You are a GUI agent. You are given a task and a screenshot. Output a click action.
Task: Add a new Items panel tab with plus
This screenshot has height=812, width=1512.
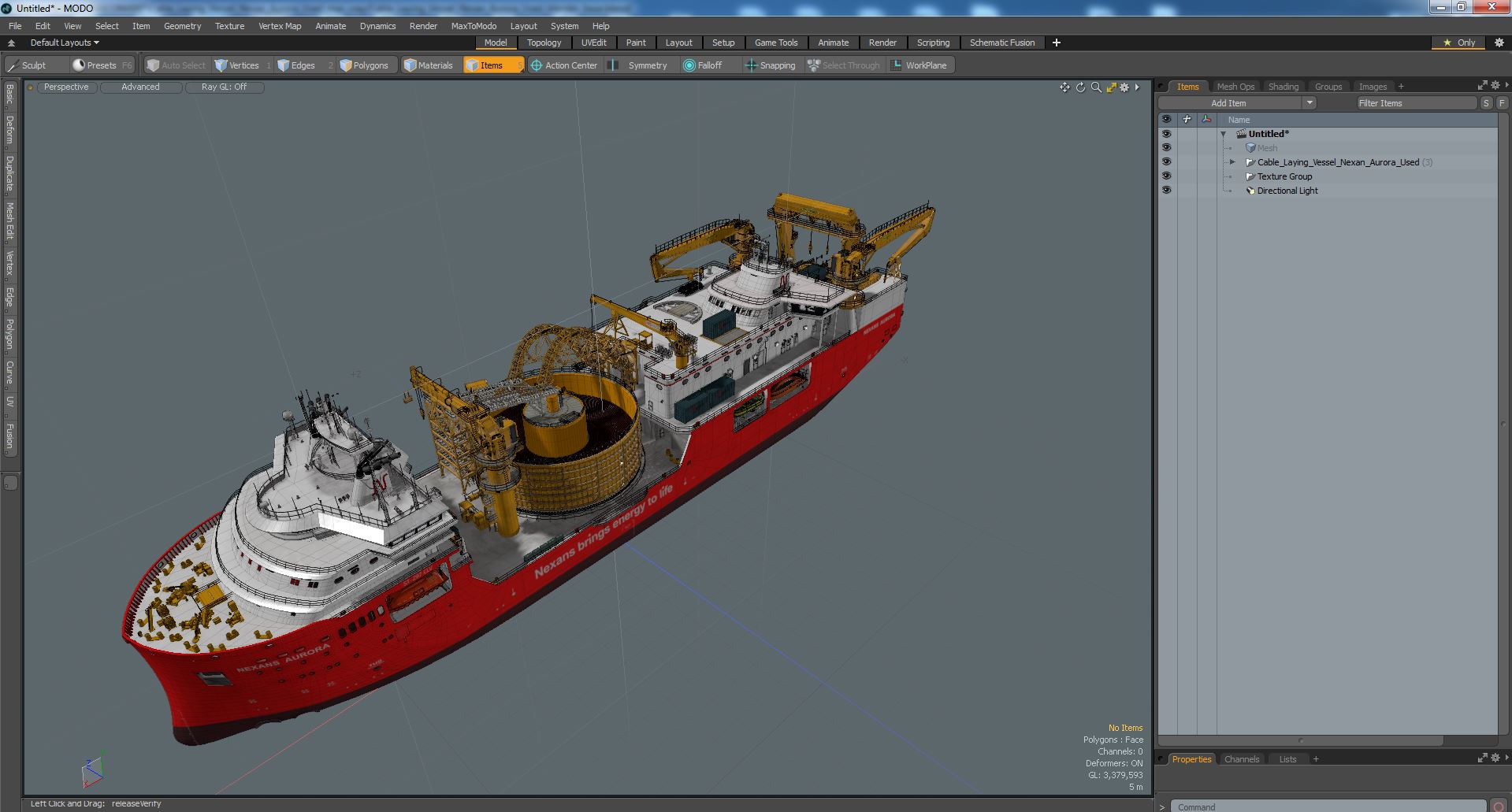1401,87
